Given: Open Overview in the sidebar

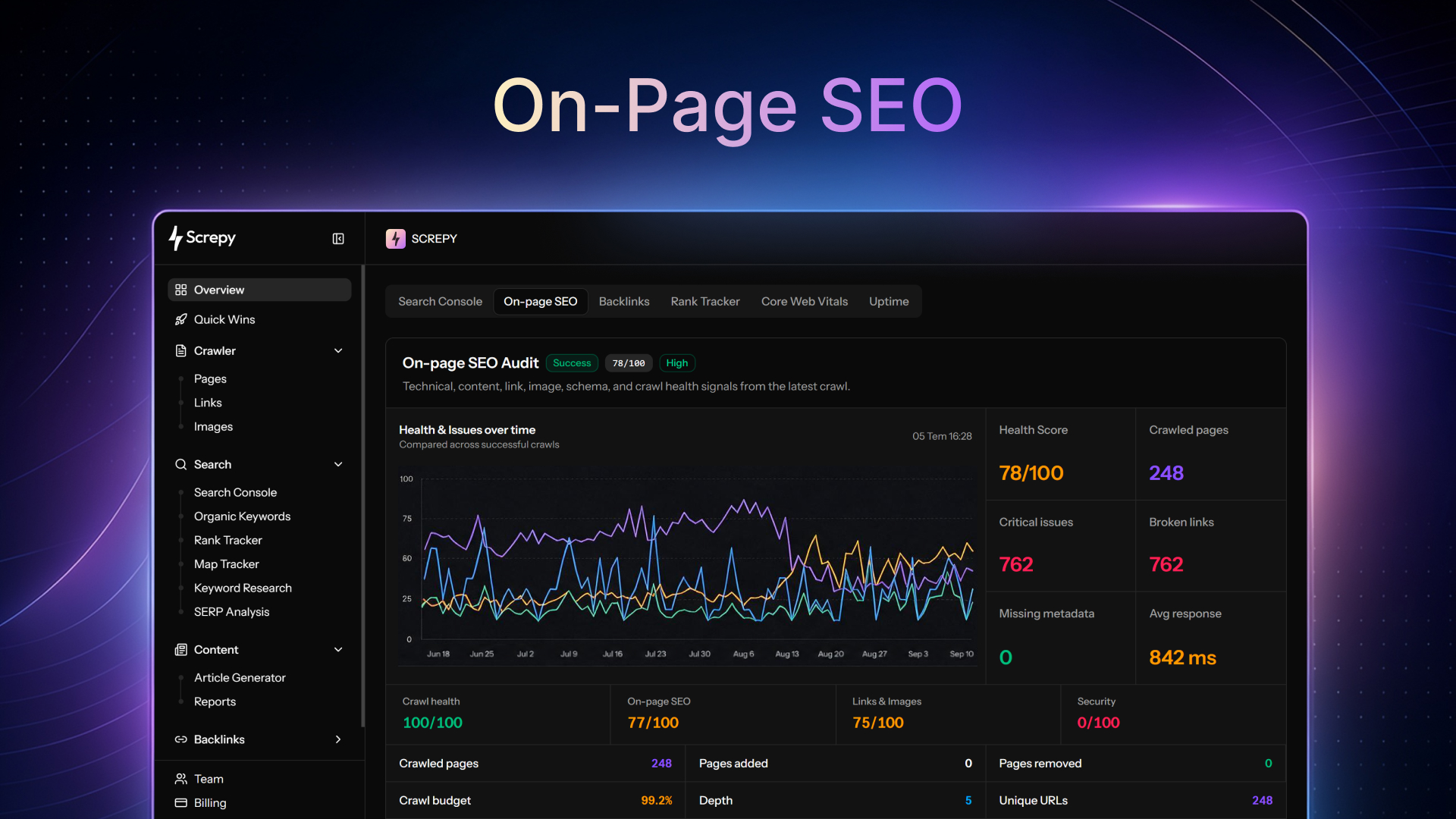Looking at the screenshot, I should coord(259,290).
